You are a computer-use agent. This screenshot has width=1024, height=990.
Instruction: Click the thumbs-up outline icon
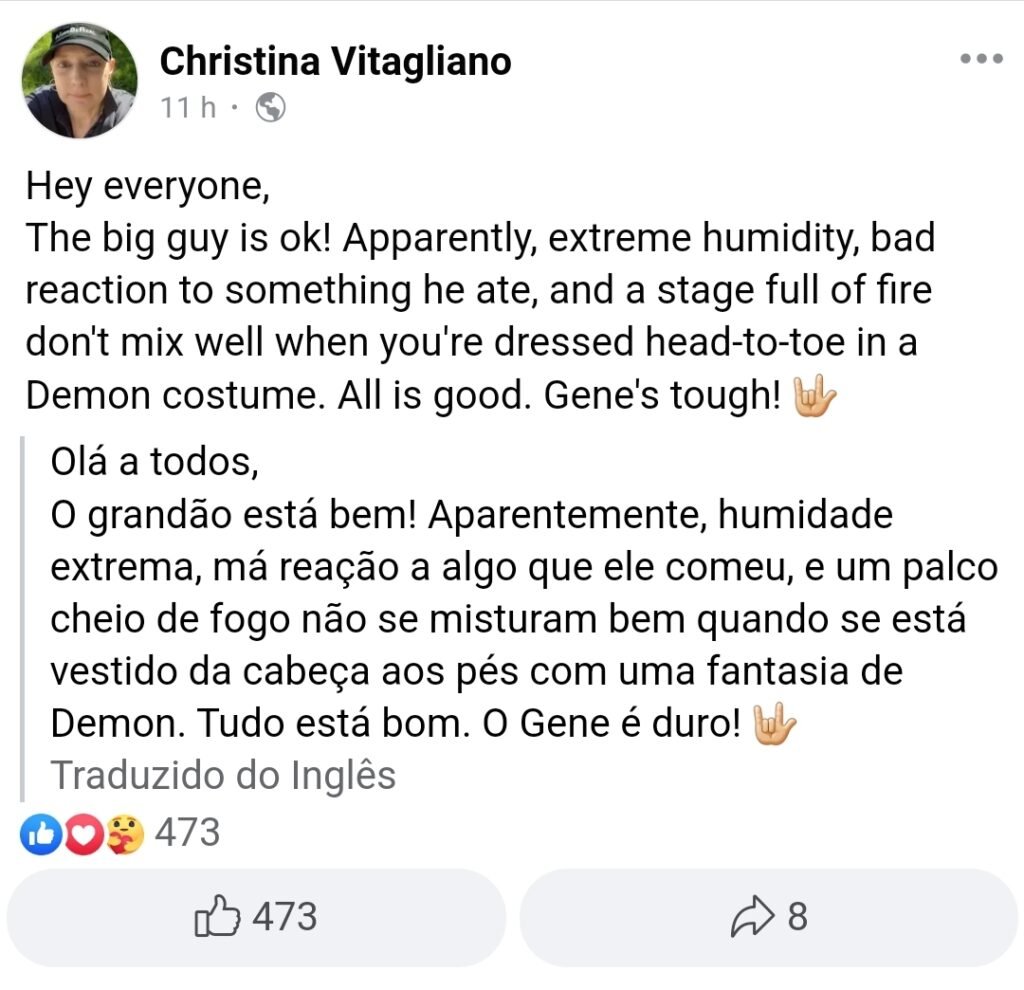click(217, 916)
